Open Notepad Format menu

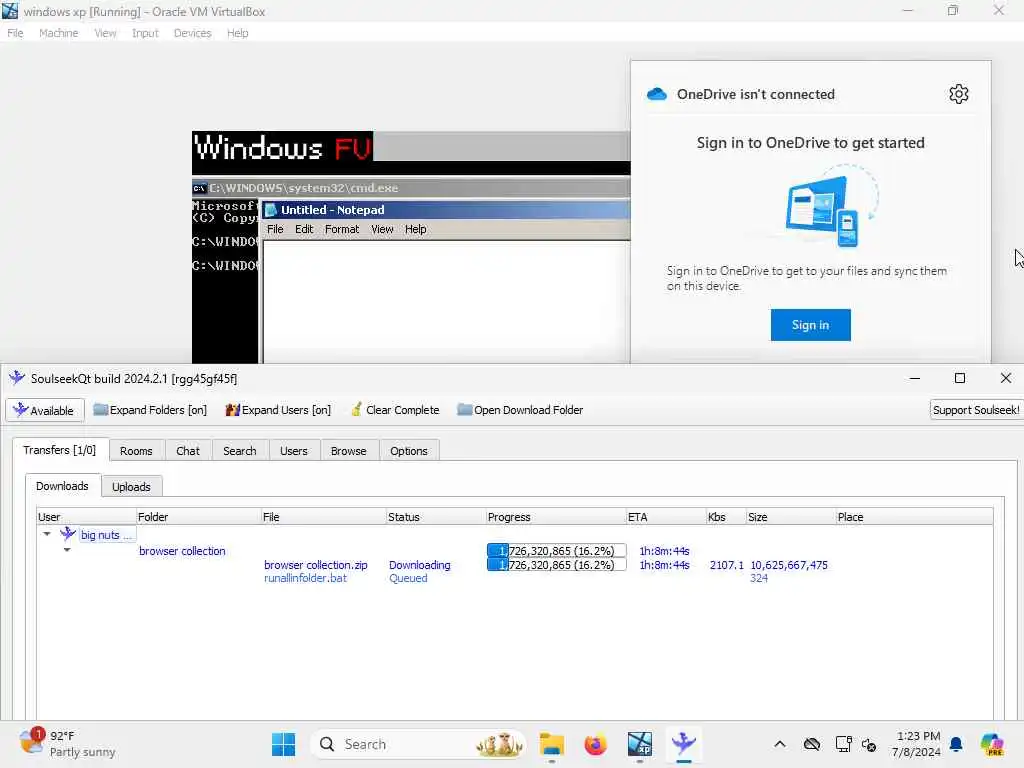(x=342, y=229)
